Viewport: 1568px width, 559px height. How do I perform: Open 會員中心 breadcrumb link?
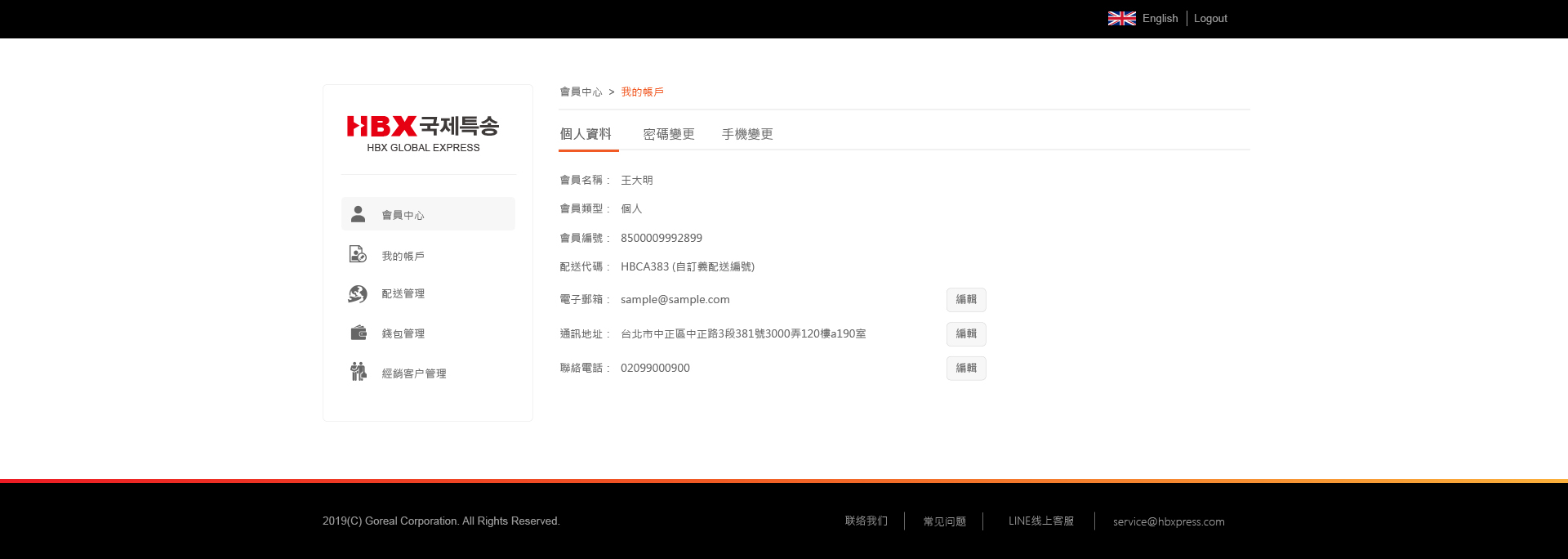point(581,92)
